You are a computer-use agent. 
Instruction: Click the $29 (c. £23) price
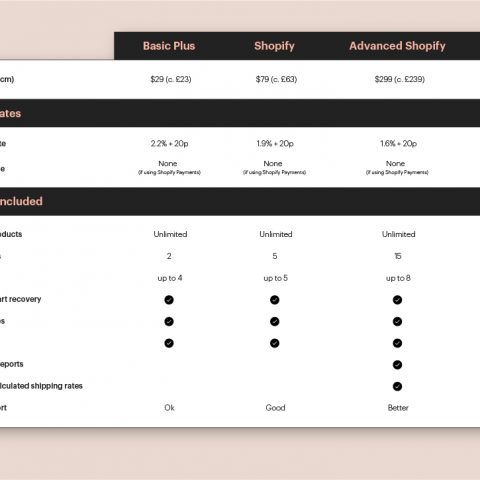[x=171, y=79]
